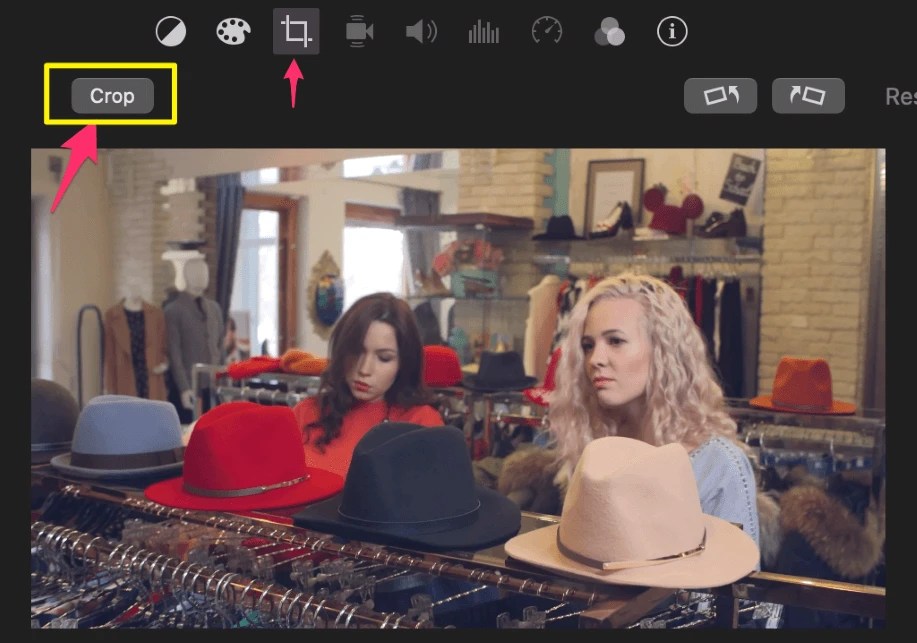The width and height of the screenshot is (917, 643).
Task: Select the camera Stabilization toolbar icon
Action: point(358,31)
